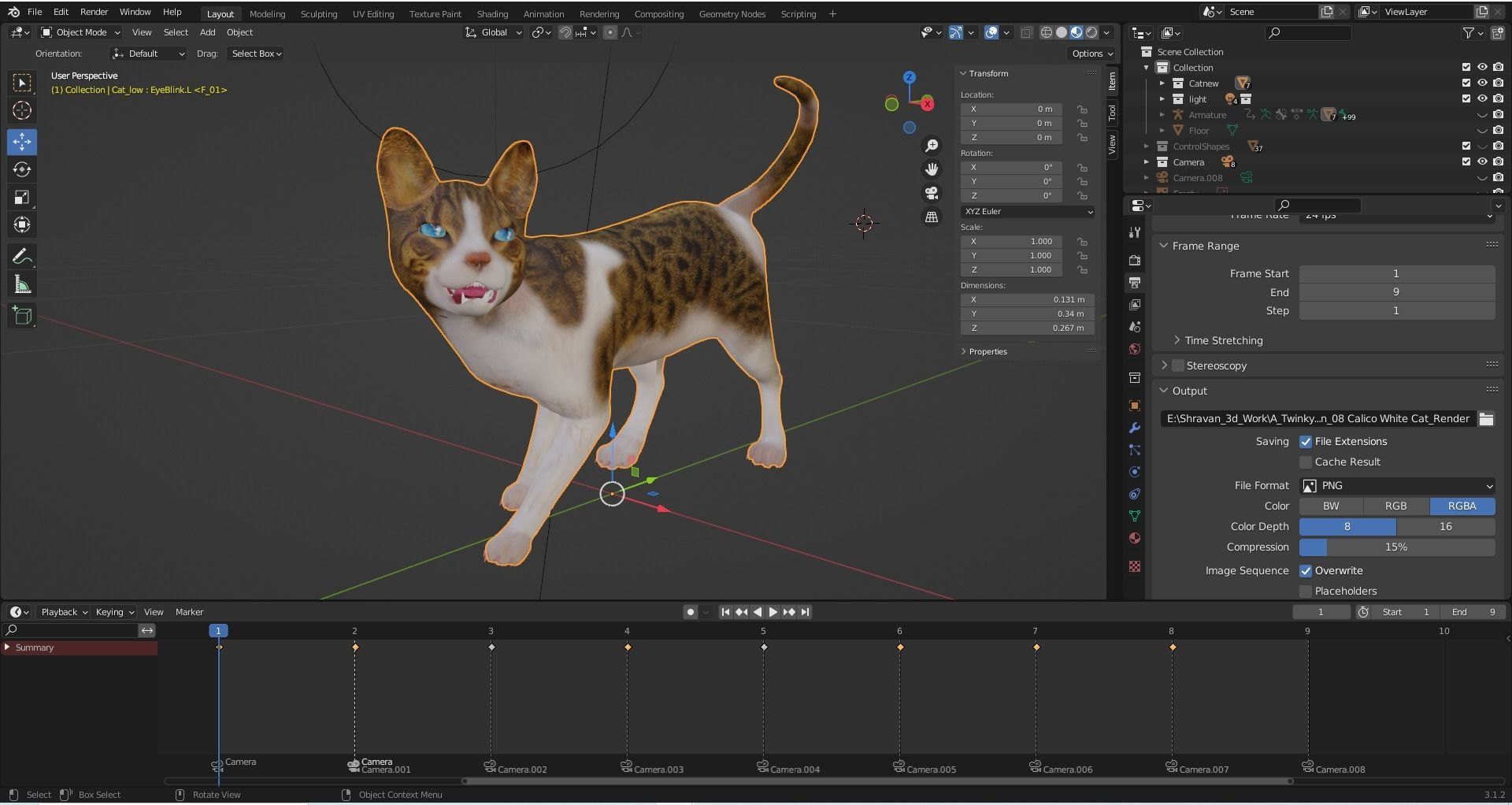Set color depth to 16

coord(1446,527)
